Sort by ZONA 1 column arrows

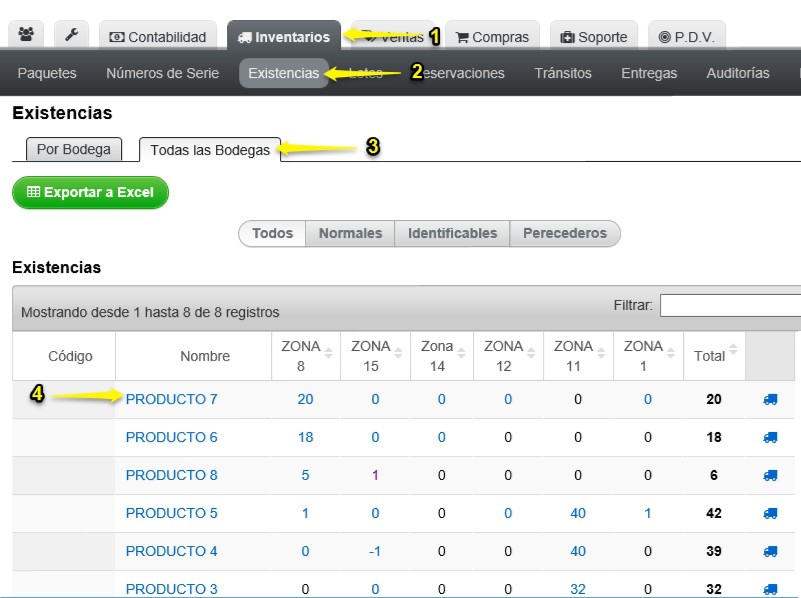[x=671, y=352]
